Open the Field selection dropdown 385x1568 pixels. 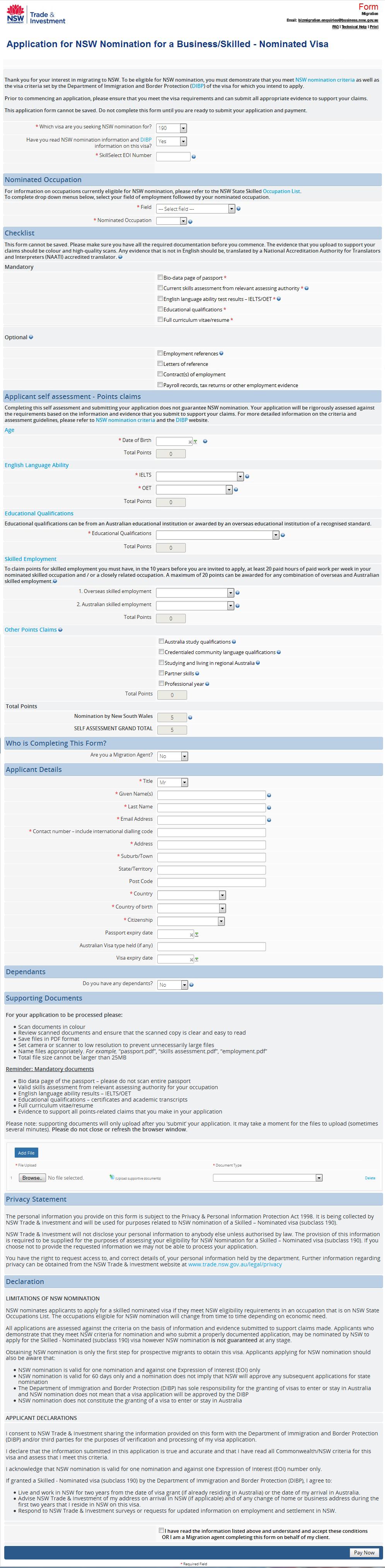point(195,209)
